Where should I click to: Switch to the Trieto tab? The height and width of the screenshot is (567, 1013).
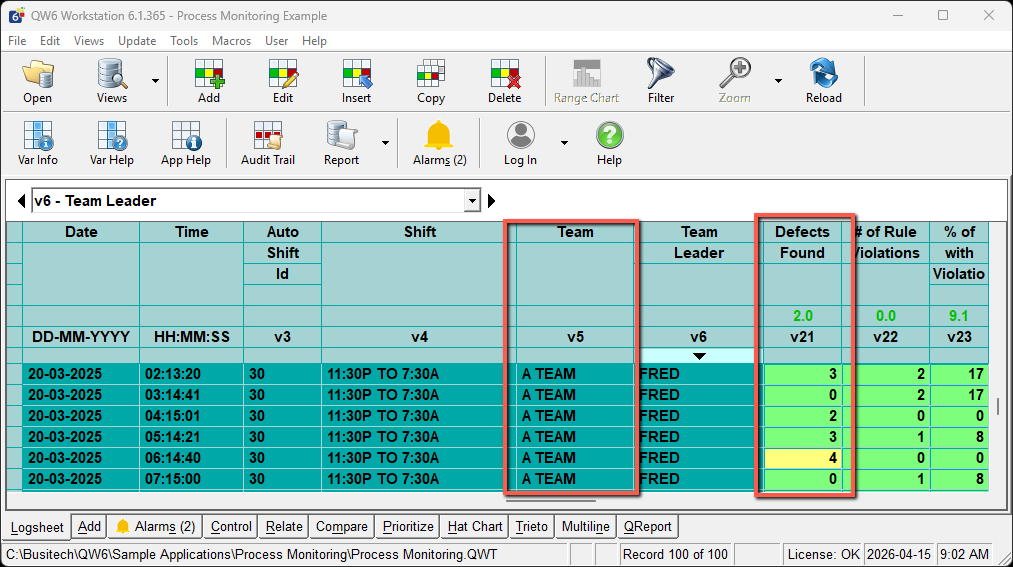[x=532, y=527]
